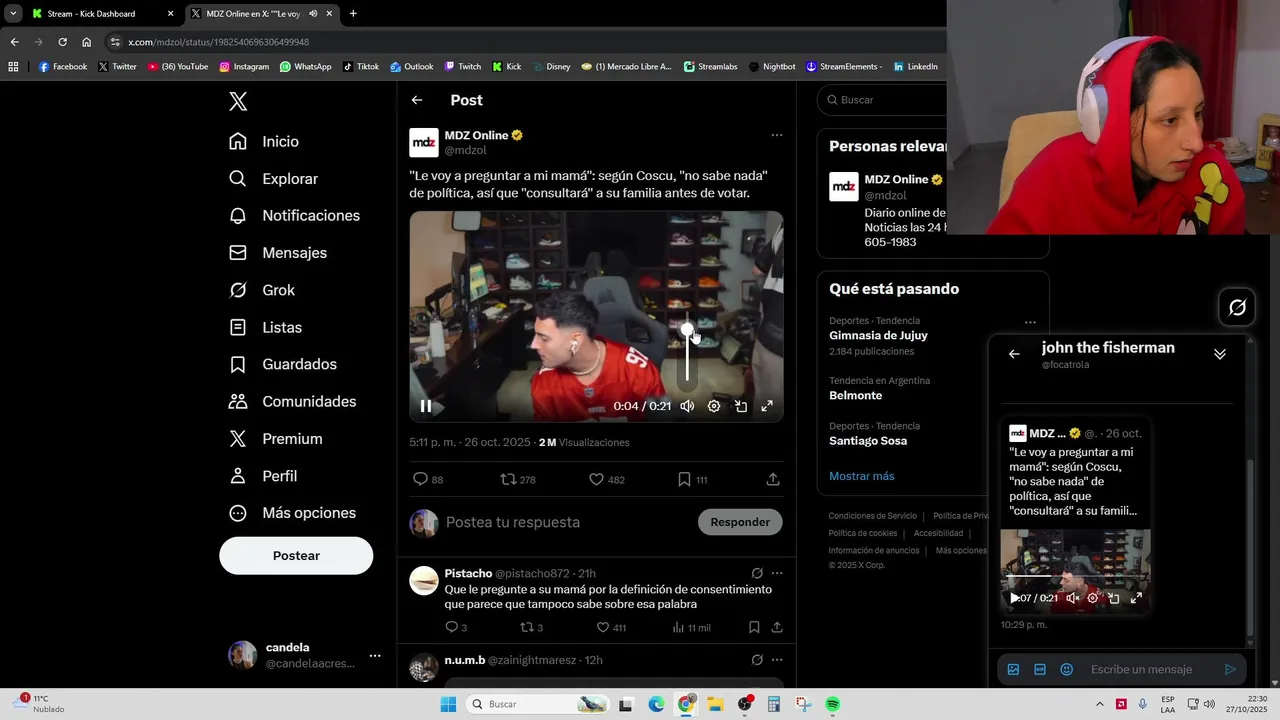Make the chat video fullscreen
Image resolution: width=1280 pixels, height=720 pixels.
pyautogui.click(x=1136, y=598)
